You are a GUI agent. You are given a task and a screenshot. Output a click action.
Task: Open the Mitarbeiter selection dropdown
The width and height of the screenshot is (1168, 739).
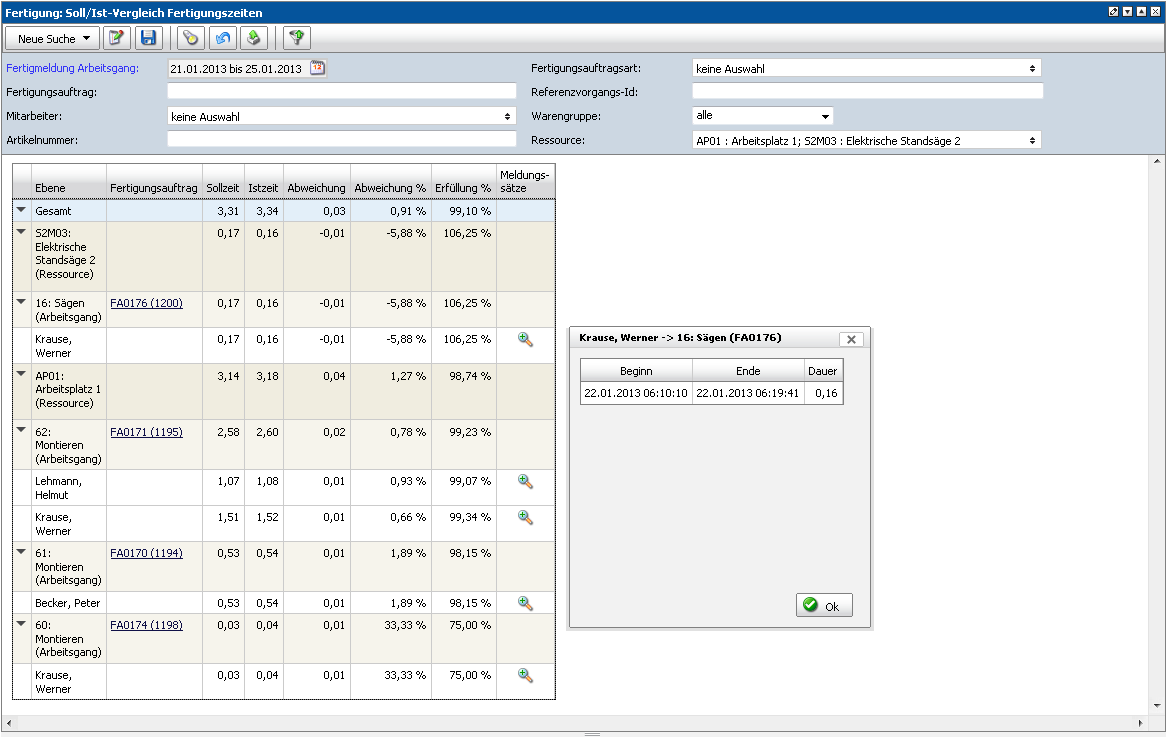[x=341, y=116]
